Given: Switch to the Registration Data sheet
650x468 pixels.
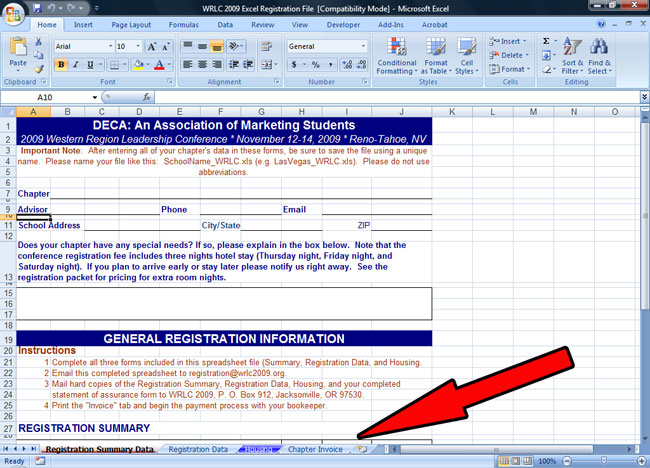Looking at the screenshot, I should pyautogui.click(x=198, y=449).
